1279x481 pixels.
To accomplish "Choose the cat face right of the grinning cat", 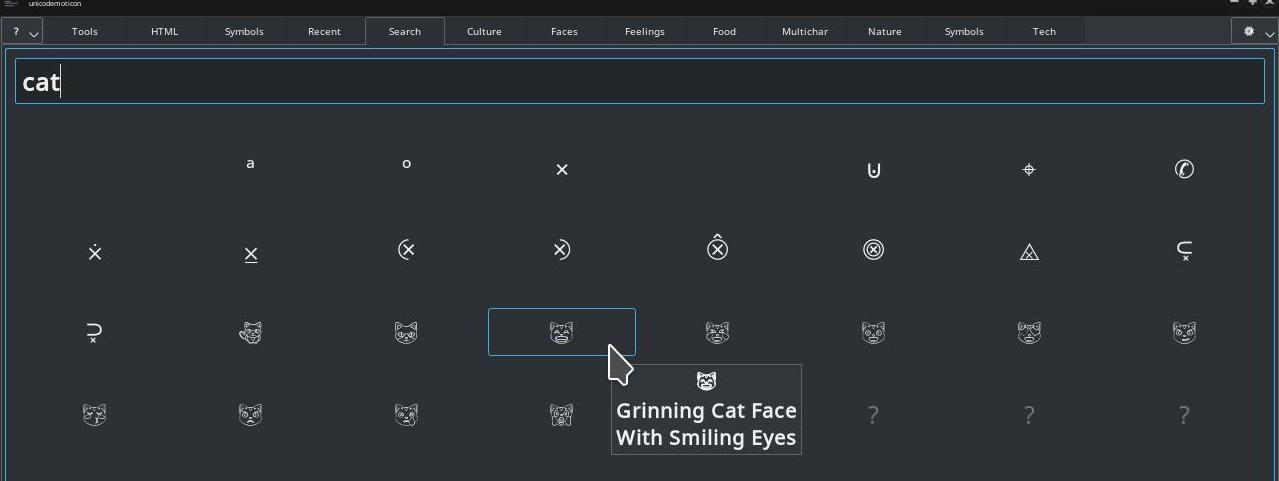I will point(717,332).
